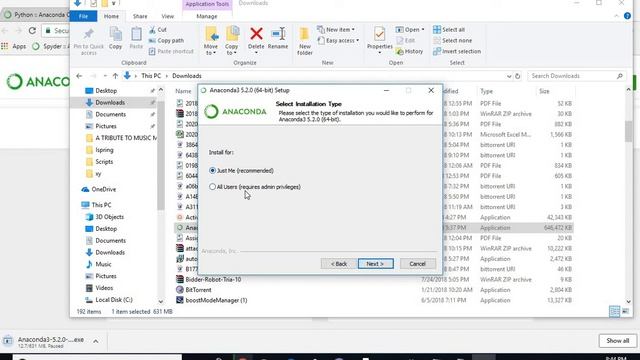This screenshot has width=640, height=360.
Task: Open the Share ribbon tab
Action: [140, 16]
